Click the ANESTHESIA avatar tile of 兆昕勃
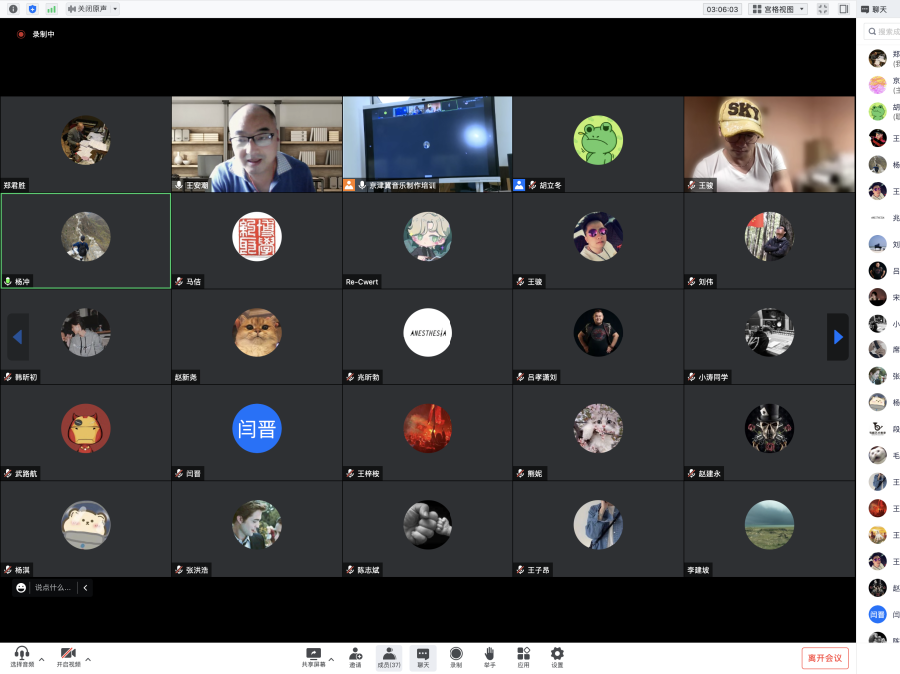900x674 pixels. pos(428,336)
